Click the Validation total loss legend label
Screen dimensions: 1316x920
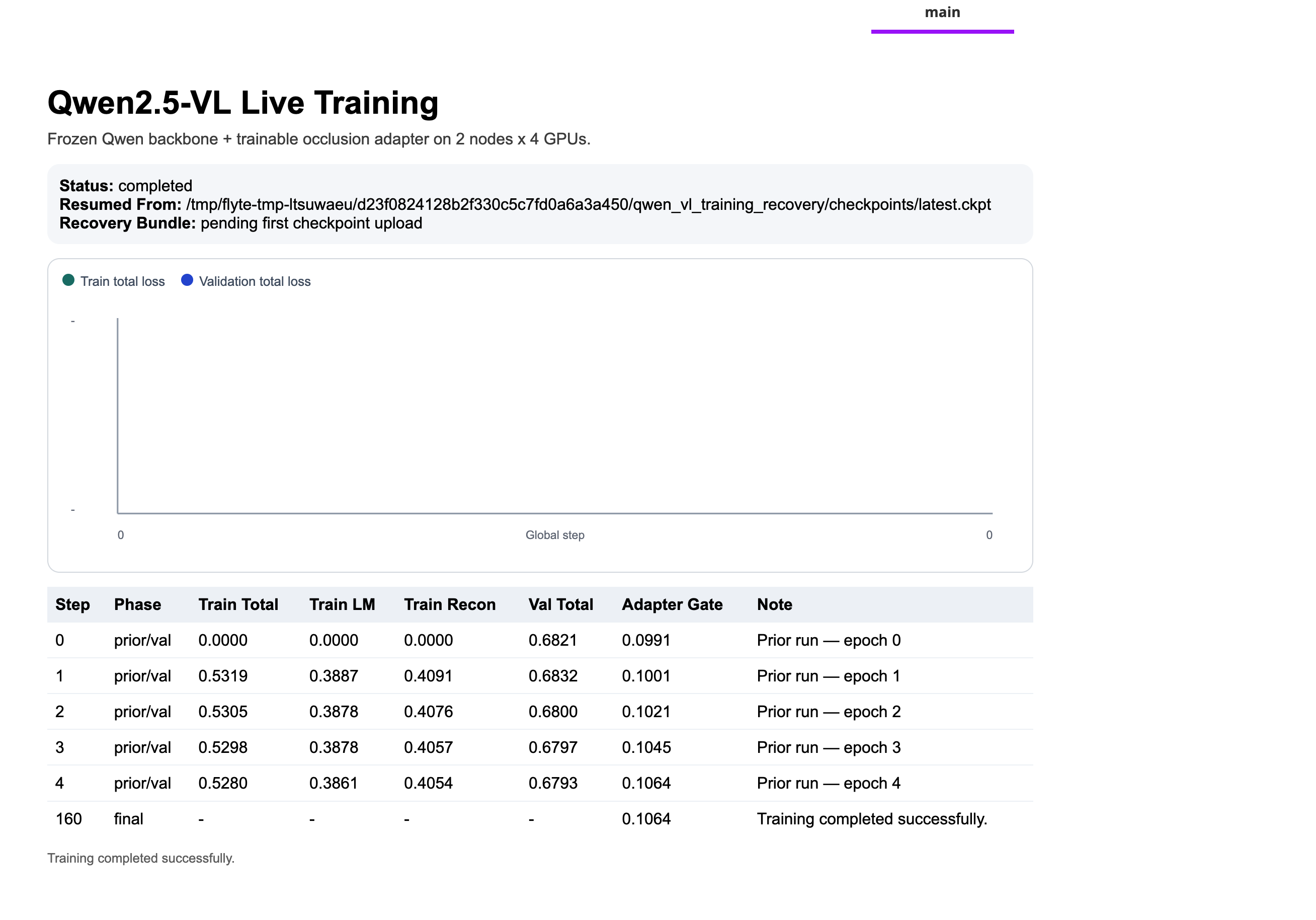[x=255, y=282]
